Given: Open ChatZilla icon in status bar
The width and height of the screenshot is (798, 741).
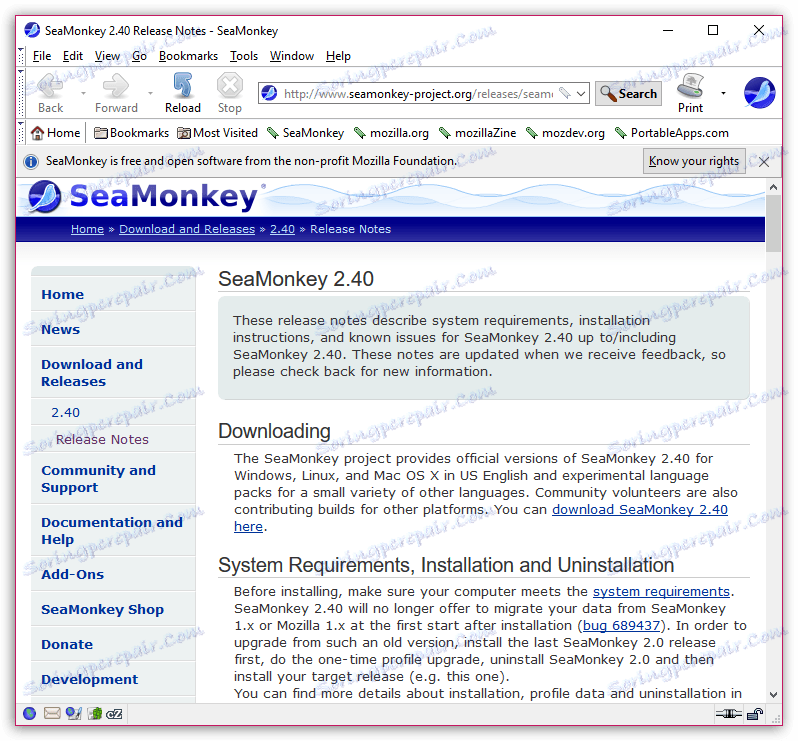Looking at the screenshot, I should 114,714.
